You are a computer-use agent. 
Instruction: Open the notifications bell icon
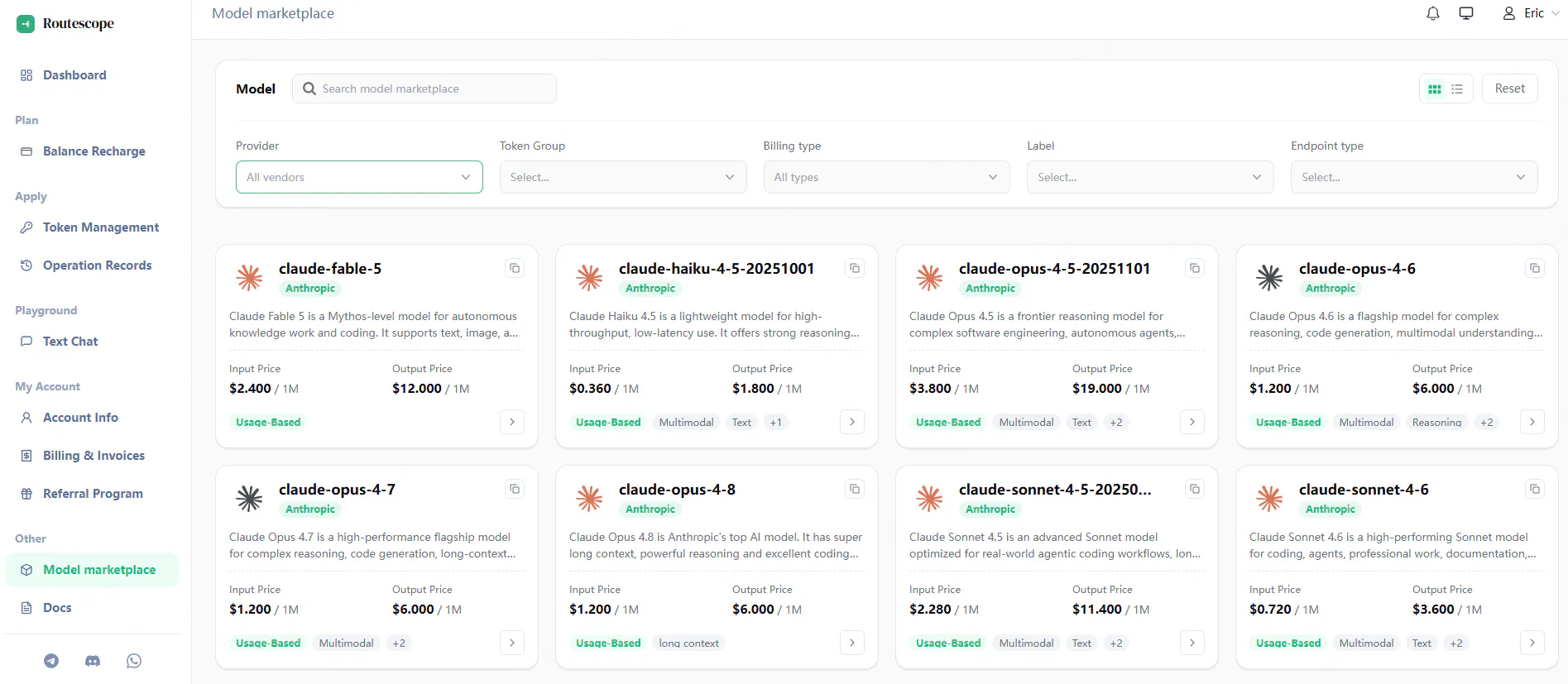click(1433, 13)
